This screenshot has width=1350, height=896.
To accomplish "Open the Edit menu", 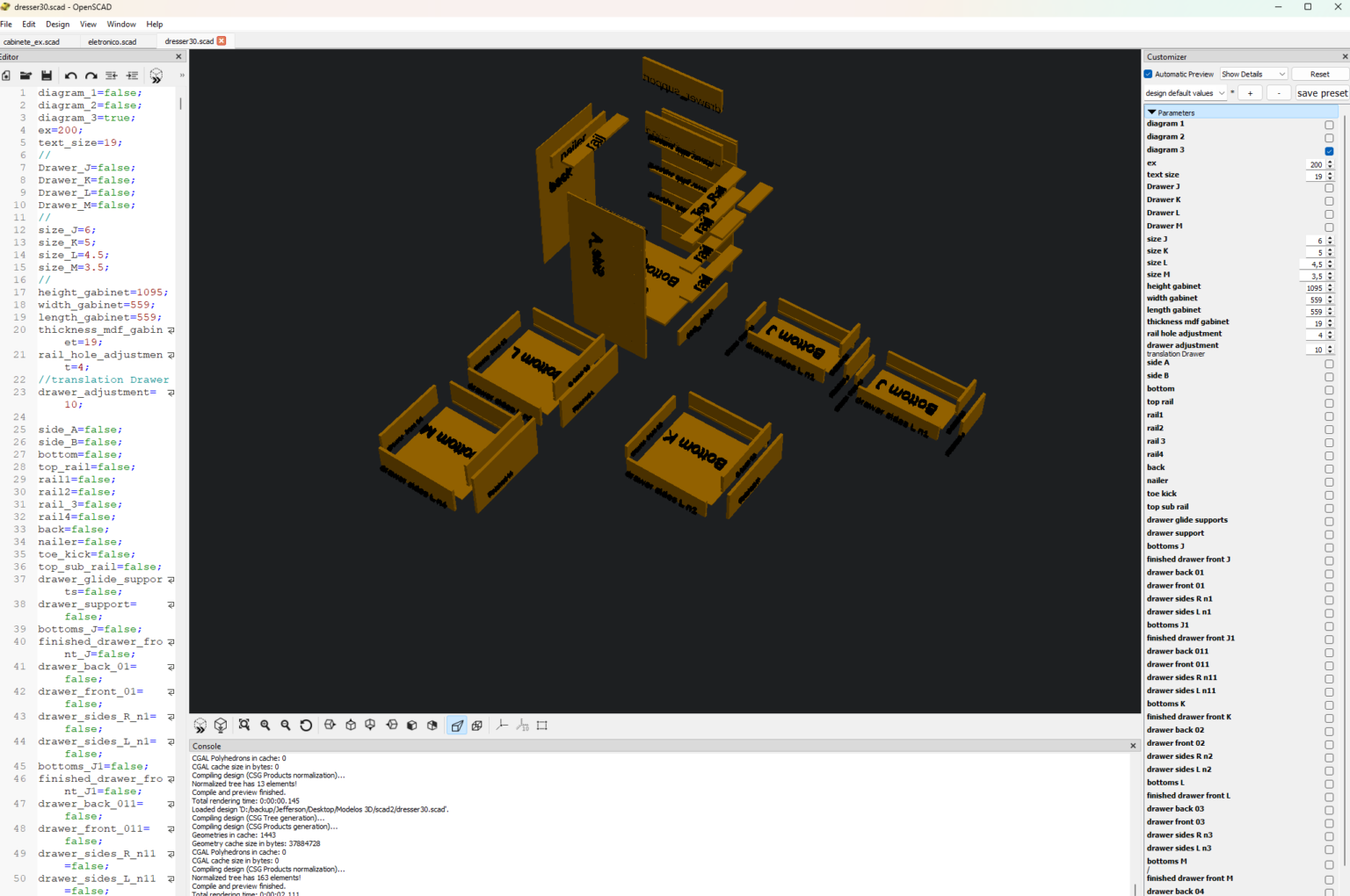I will click(x=29, y=25).
